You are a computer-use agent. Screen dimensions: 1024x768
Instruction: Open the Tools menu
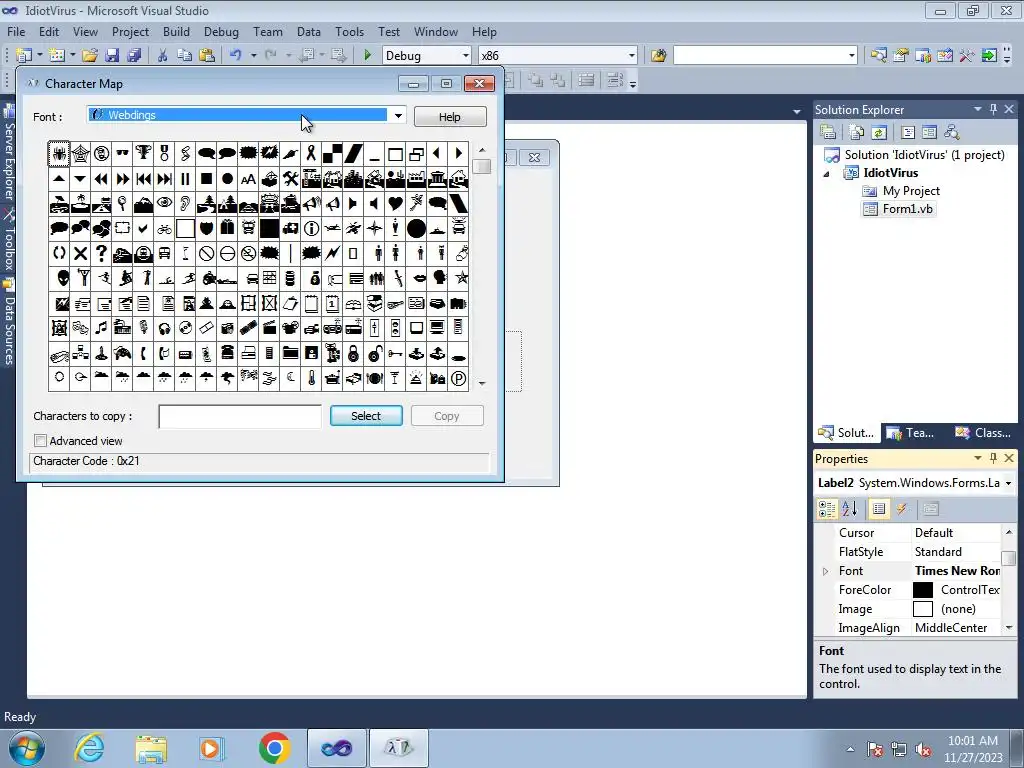coord(349,31)
